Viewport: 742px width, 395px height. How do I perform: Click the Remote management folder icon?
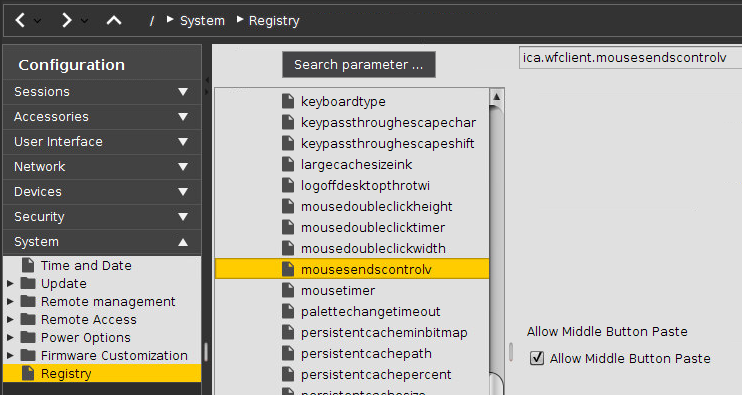(28, 301)
